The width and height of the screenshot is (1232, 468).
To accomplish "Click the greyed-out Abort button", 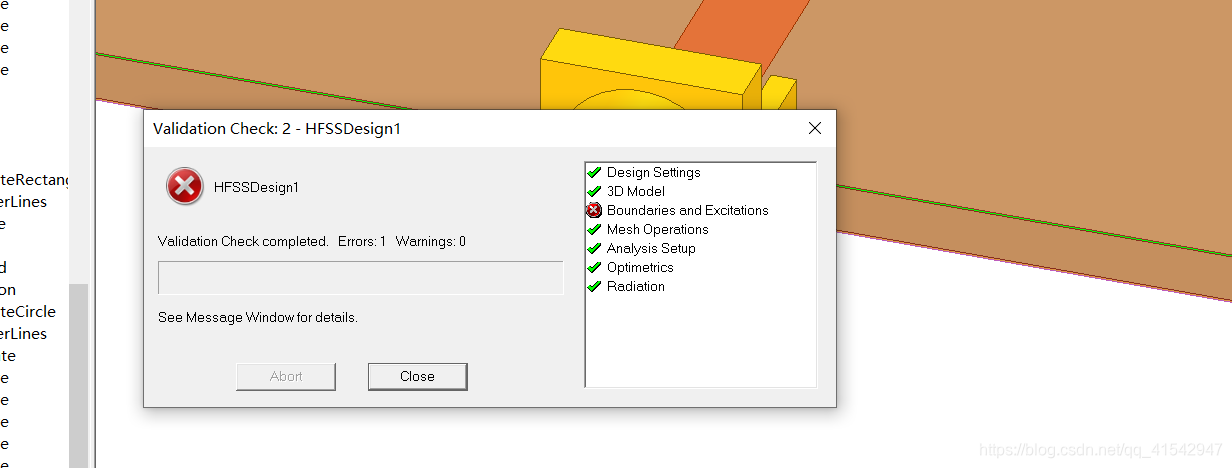I will coord(286,376).
